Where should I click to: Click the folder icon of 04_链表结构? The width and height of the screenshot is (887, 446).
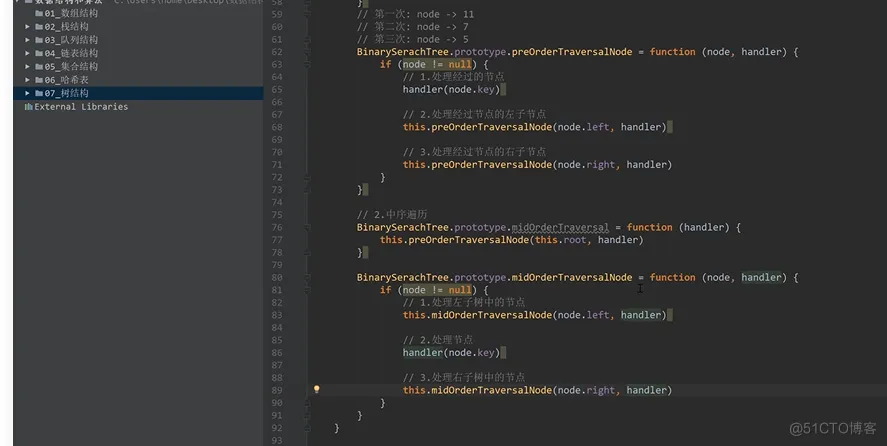click(x=39, y=53)
